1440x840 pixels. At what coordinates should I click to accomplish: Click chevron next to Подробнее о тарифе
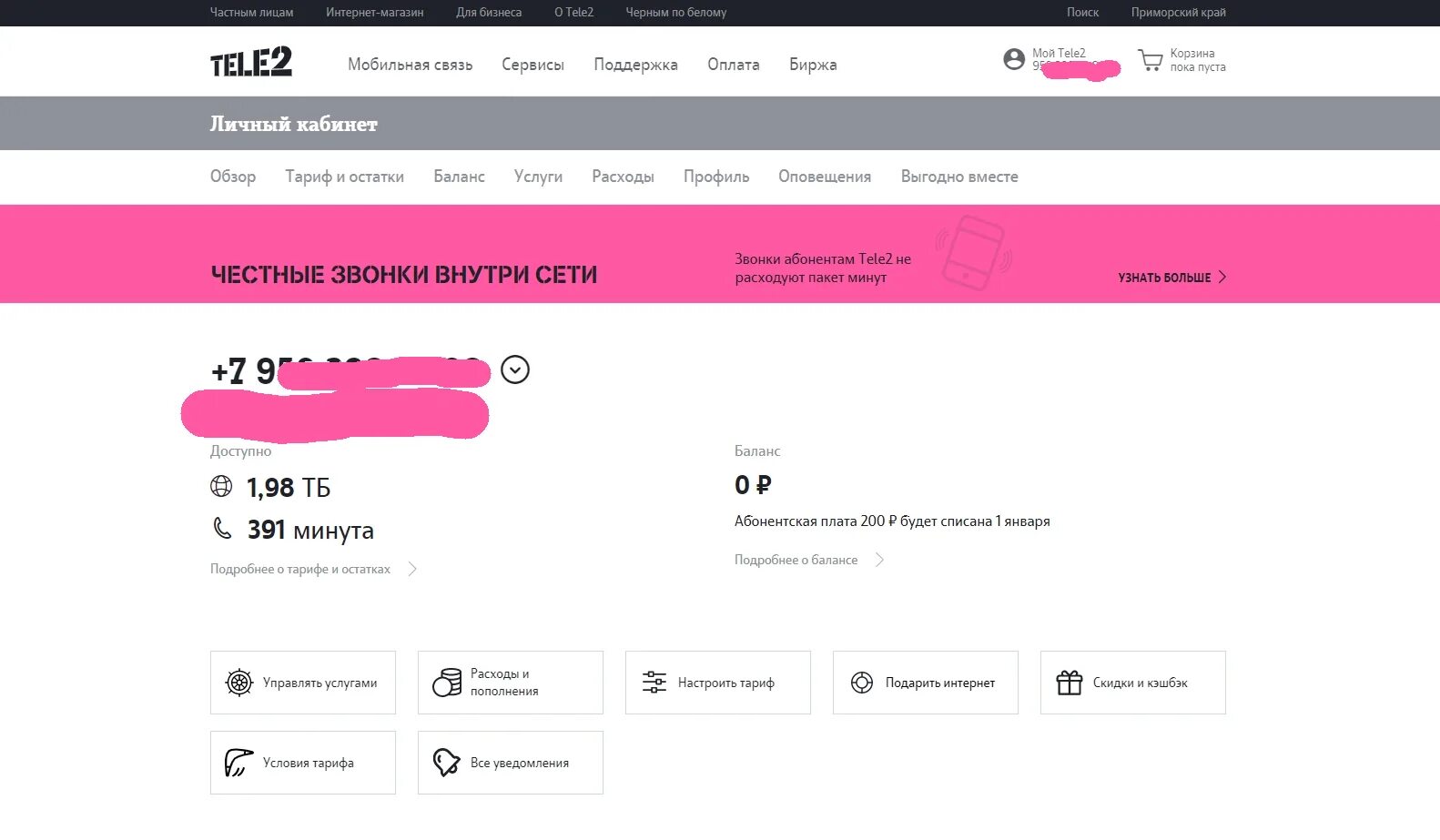coord(412,569)
